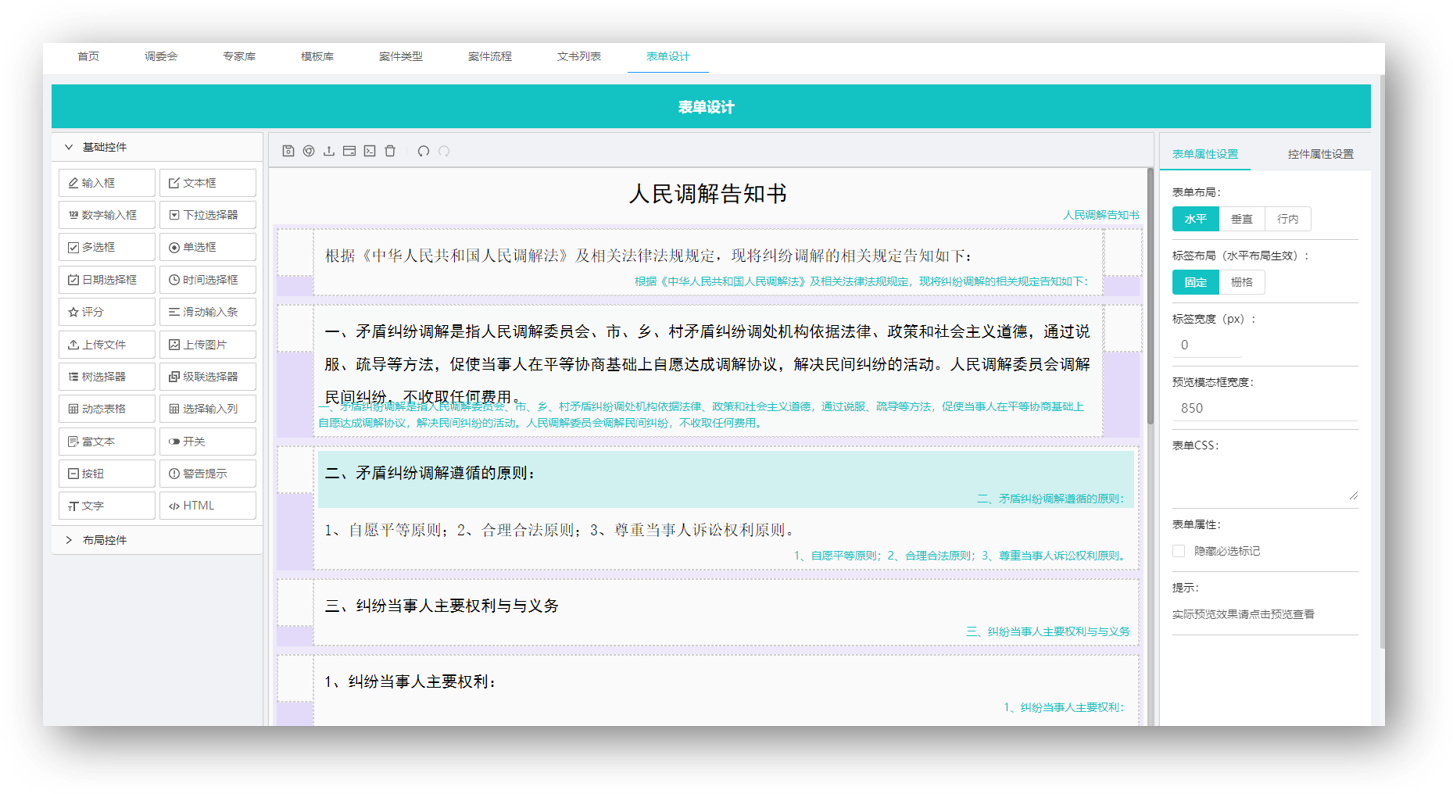Select the 时间选择框 widget

point(207,280)
